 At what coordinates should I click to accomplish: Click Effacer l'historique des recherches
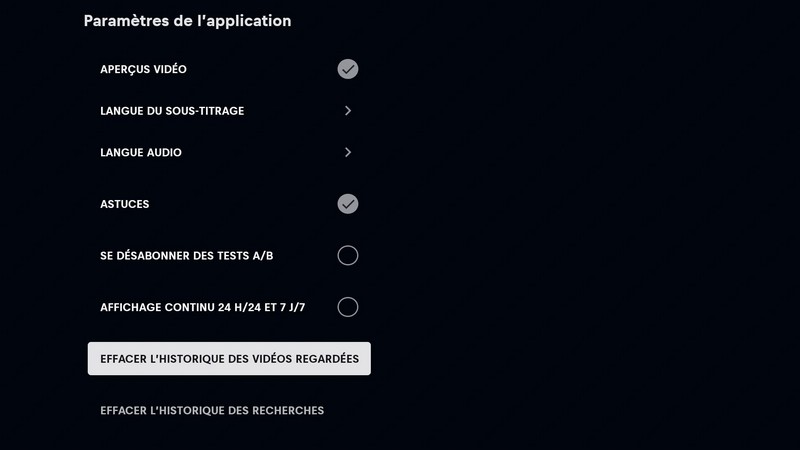point(212,411)
